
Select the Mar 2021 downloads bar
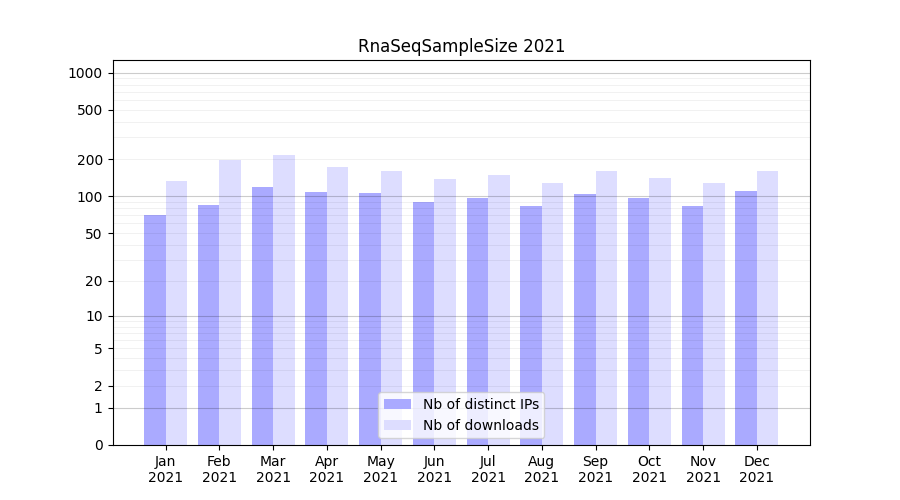pos(284,300)
